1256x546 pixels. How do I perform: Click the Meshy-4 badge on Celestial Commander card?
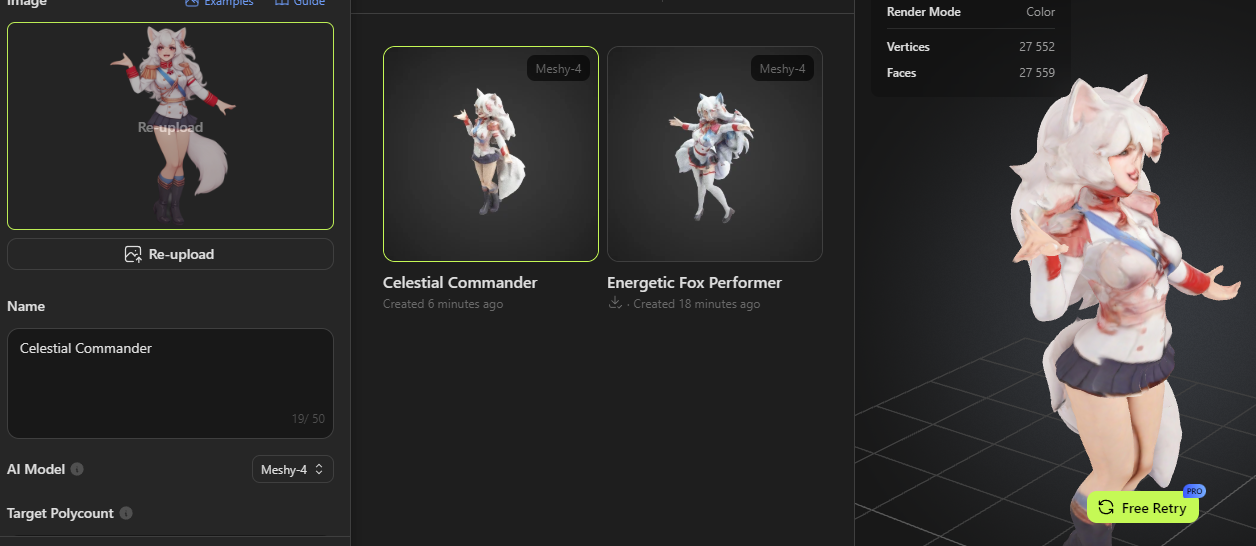tap(558, 69)
